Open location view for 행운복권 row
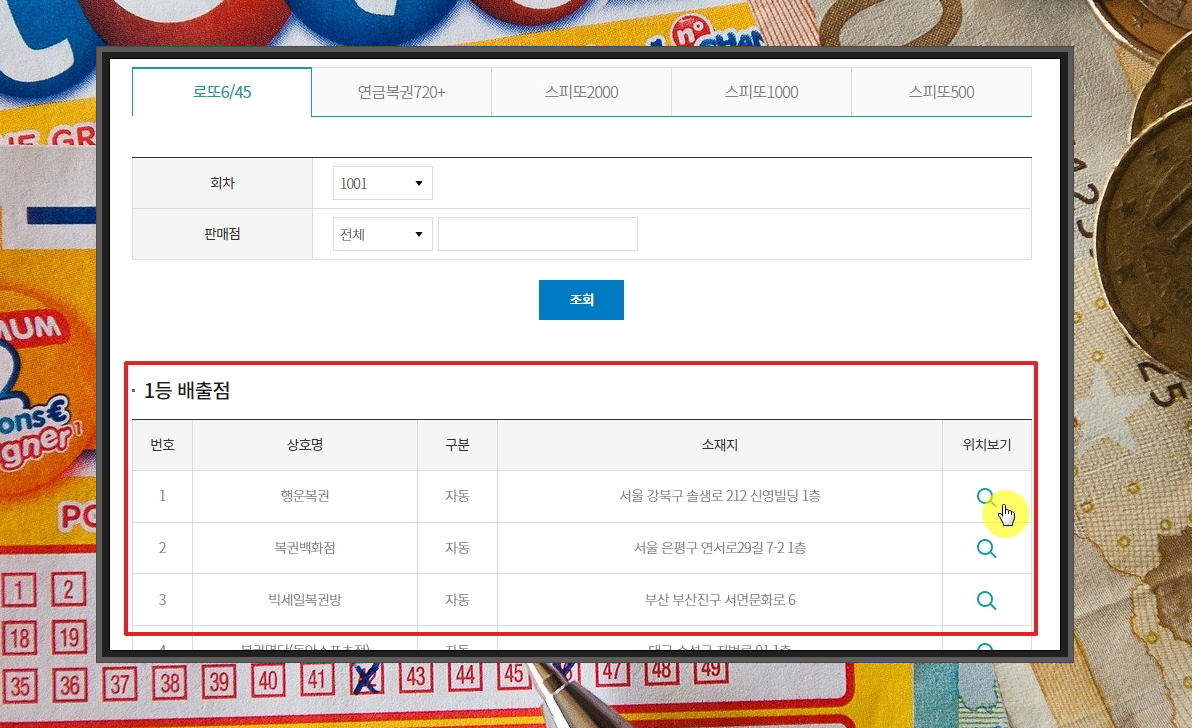 pos(986,497)
